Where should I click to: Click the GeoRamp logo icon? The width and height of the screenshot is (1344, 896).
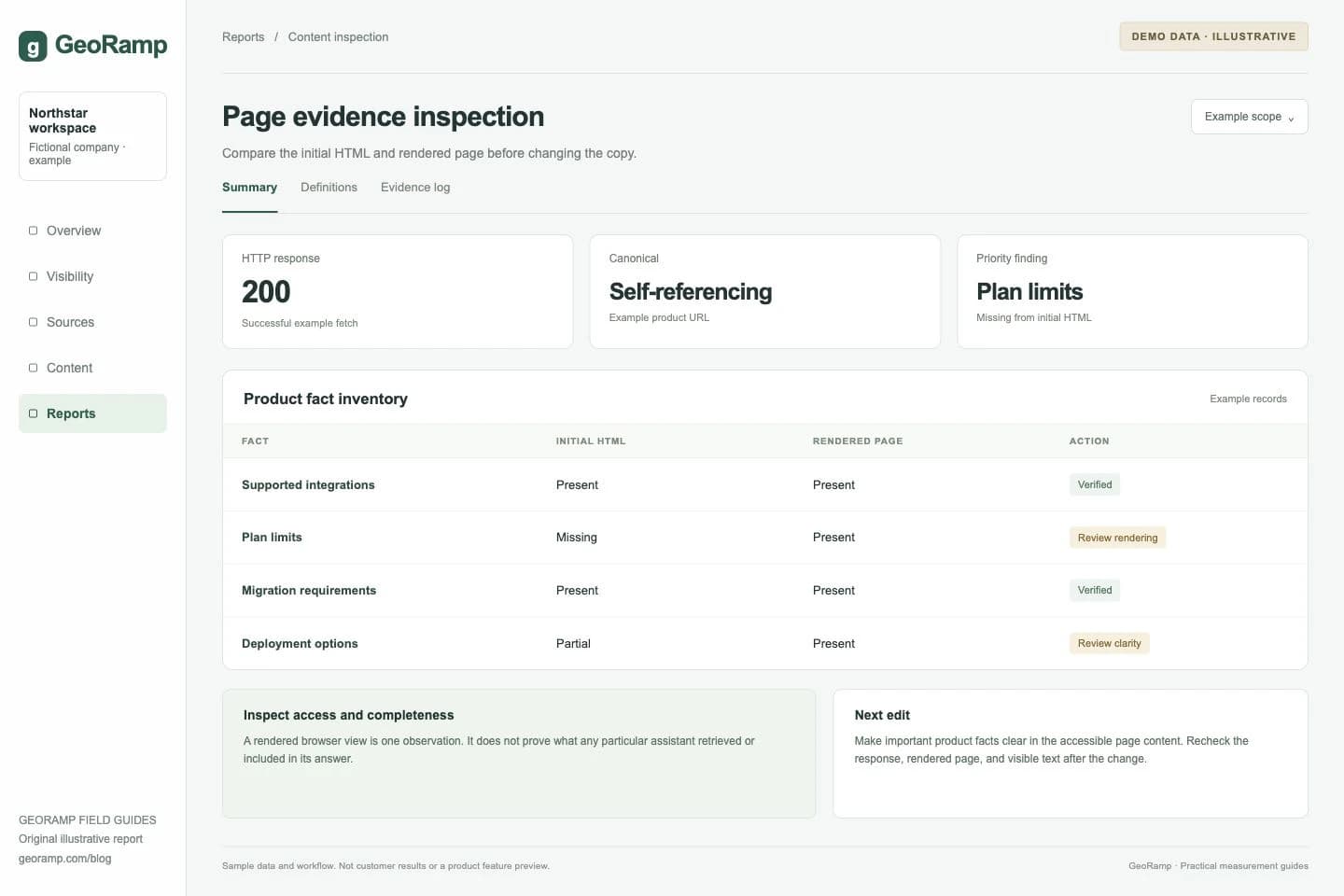(33, 46)
